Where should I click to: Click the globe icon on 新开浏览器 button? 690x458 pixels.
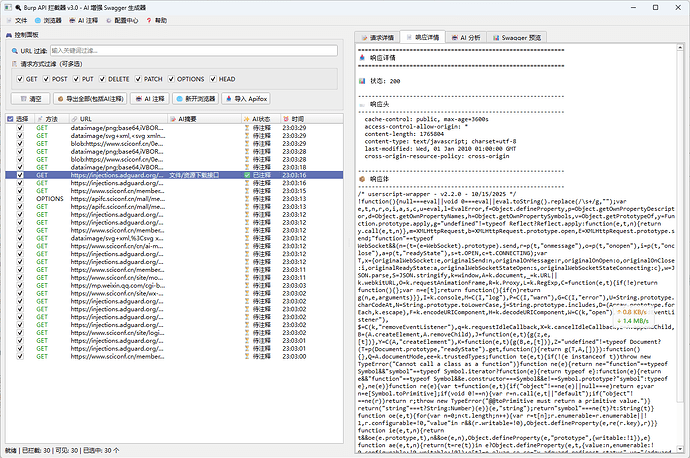(180, 99)
